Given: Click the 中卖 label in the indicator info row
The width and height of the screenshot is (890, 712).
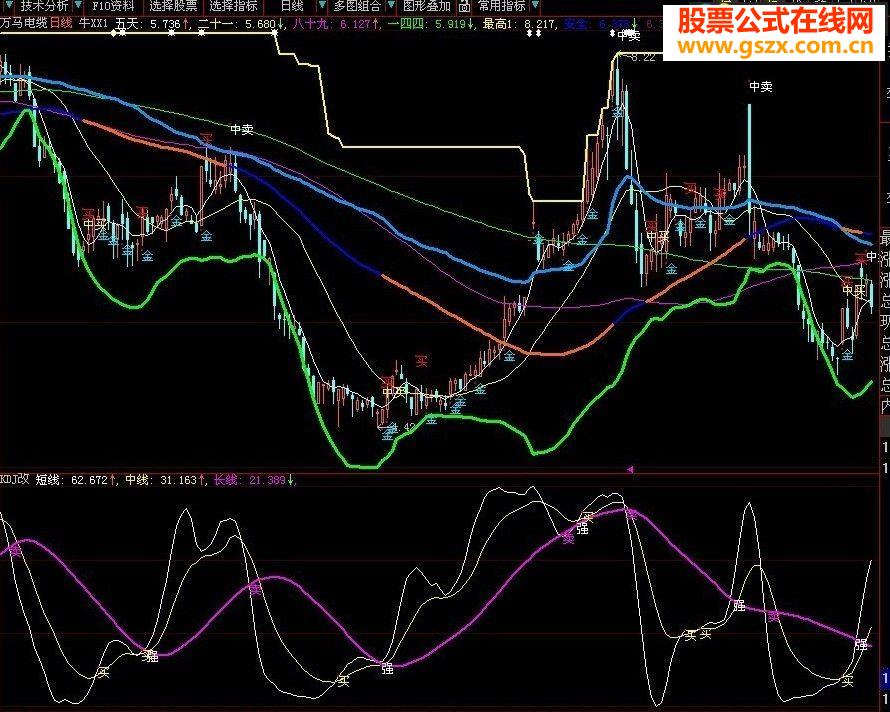Looking at the screenshot, I should pyautogui.click(x=623, y=33).
